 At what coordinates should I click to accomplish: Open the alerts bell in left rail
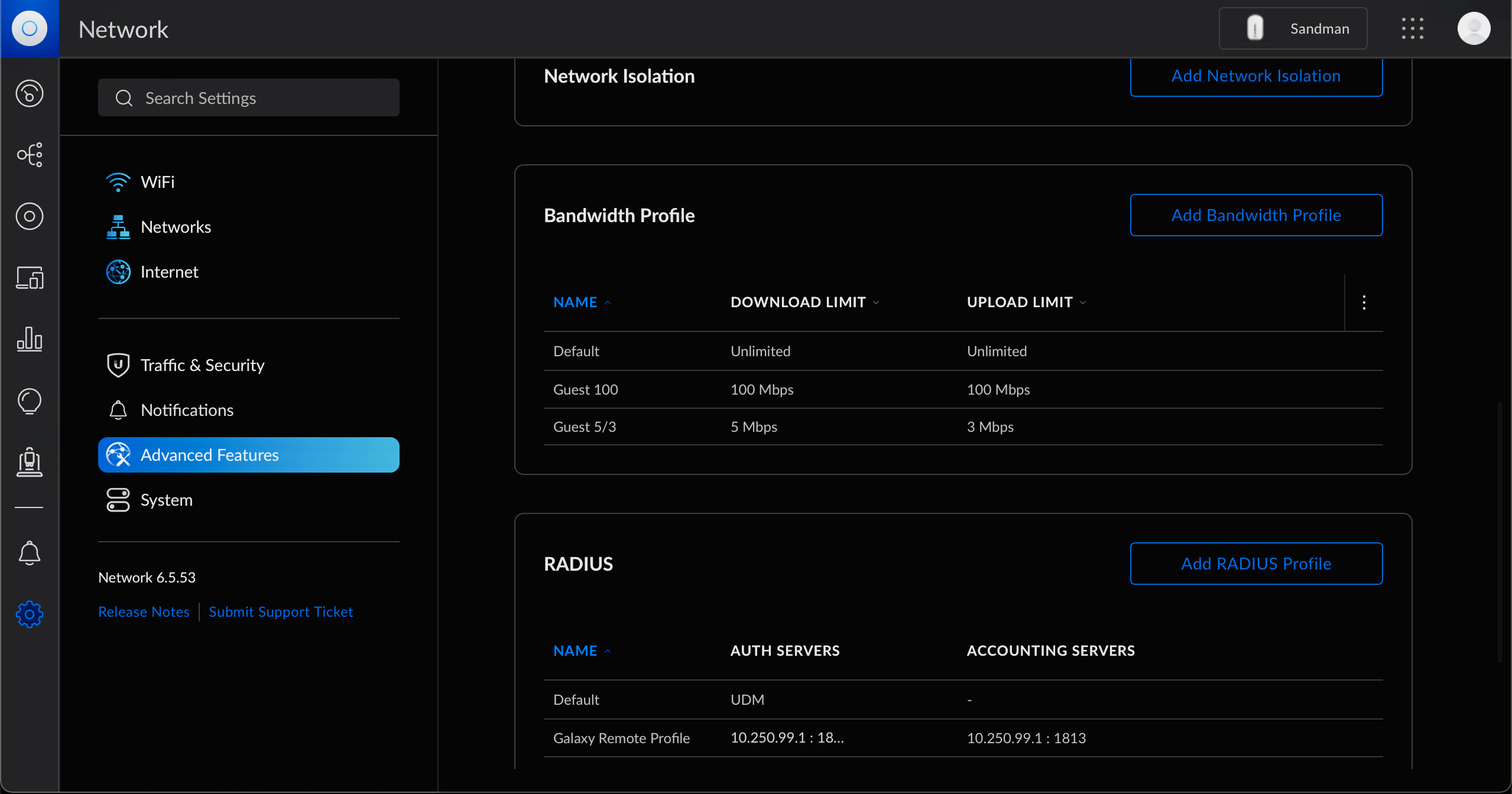(30, 553)
